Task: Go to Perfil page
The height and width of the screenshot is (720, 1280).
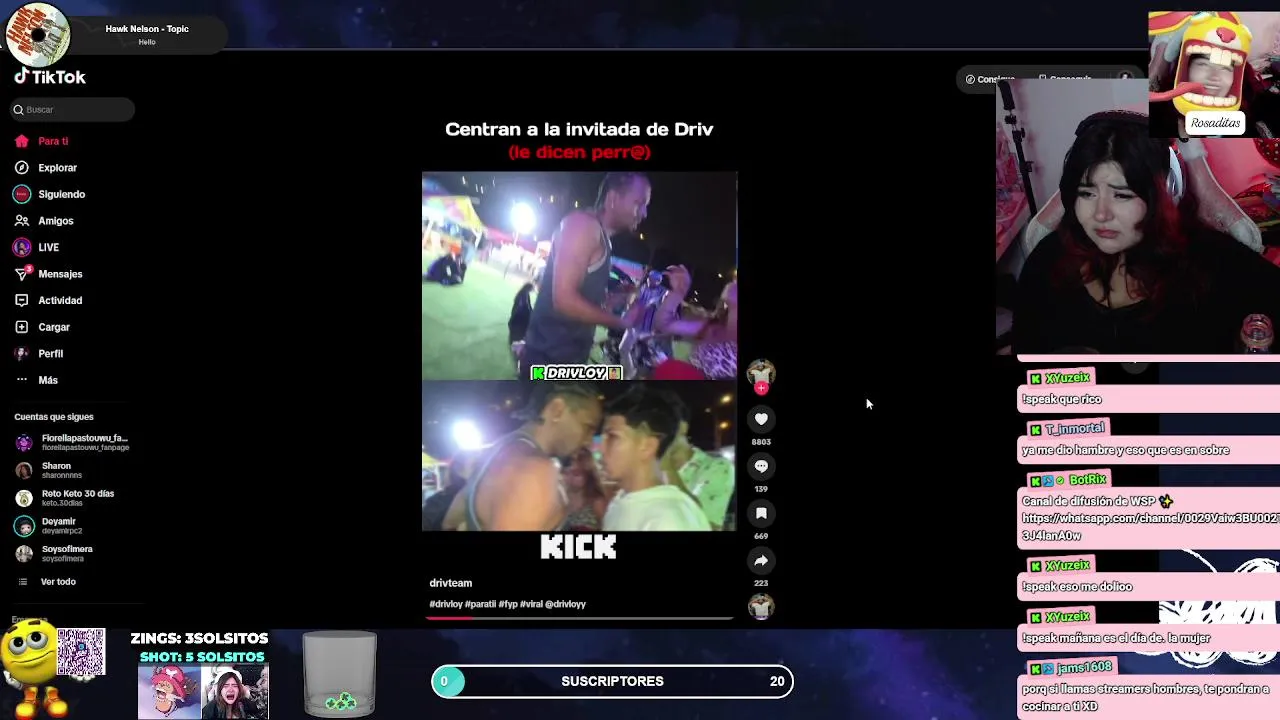Action: 50,353
